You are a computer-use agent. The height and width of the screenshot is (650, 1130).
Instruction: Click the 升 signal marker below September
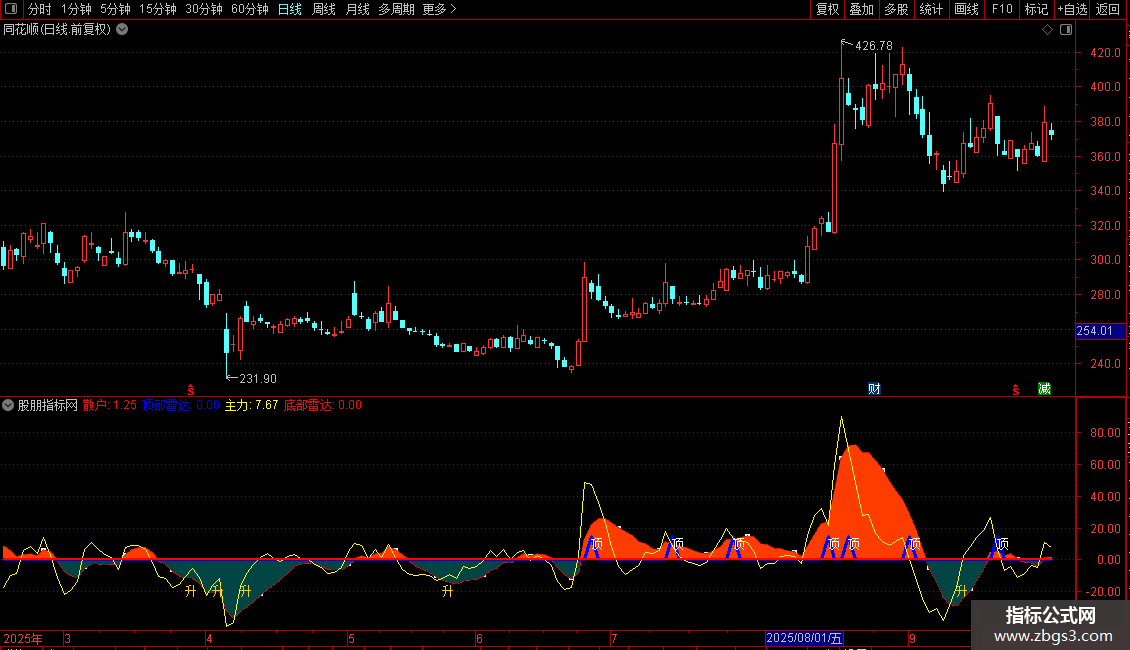961,591
